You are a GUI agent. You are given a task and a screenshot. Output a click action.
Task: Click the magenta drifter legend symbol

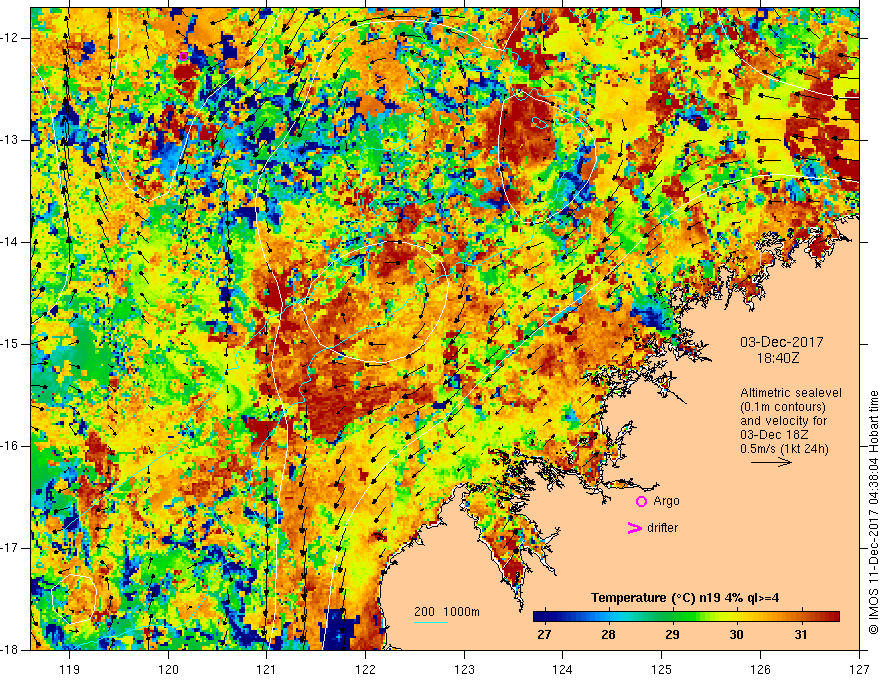click(x=634, y=528)
